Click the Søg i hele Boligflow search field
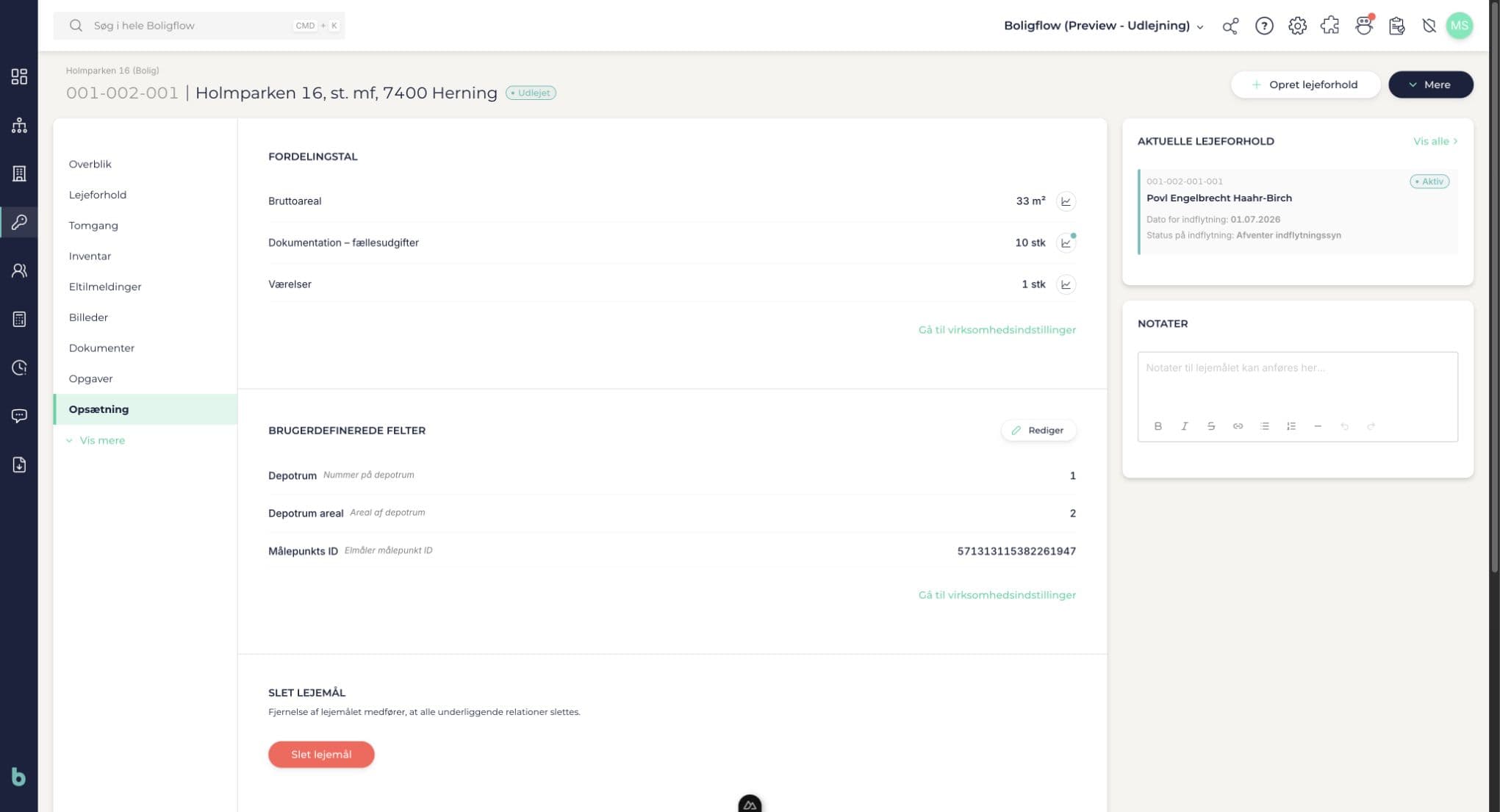Image resolution: width=1500 pixels, height=812 pixels. (x=199, y=26)
